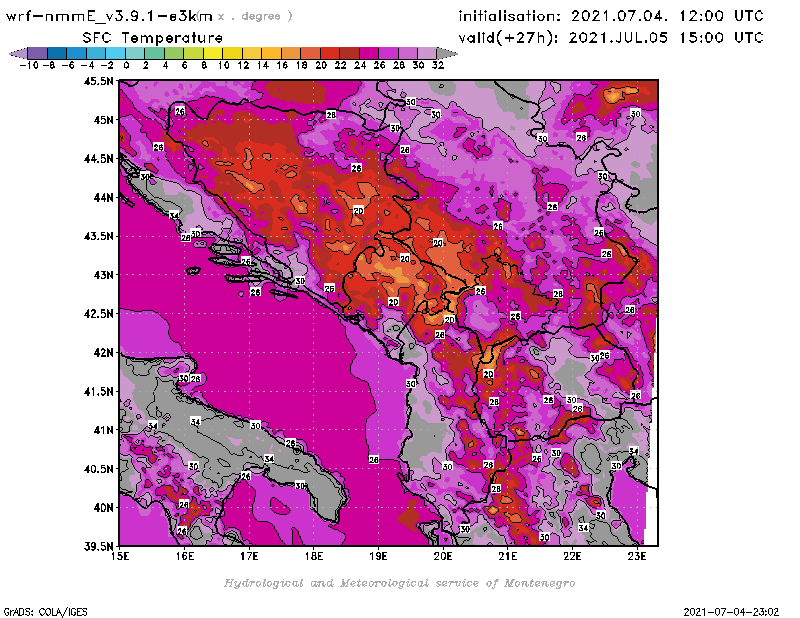Click the below -10 arrow on the legend
Screen dimensions: 800x618
pyautogui.click(x=18, y=53)
